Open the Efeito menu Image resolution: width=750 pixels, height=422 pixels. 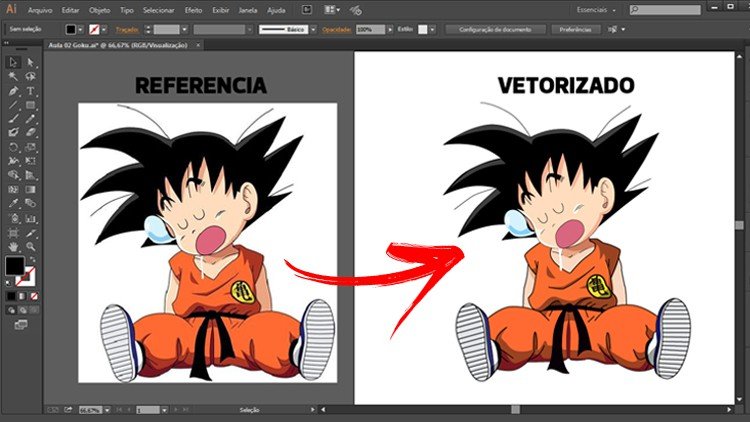(x=193, y=10)
